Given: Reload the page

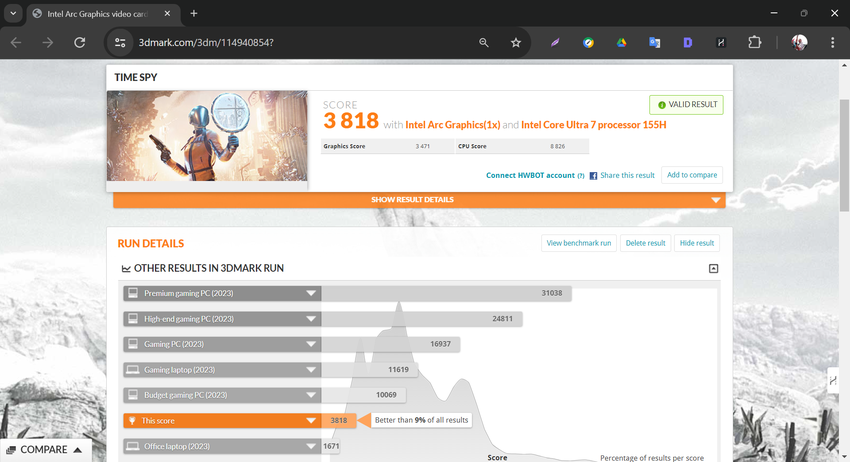Looking at the screenshot, I should 80,43.
